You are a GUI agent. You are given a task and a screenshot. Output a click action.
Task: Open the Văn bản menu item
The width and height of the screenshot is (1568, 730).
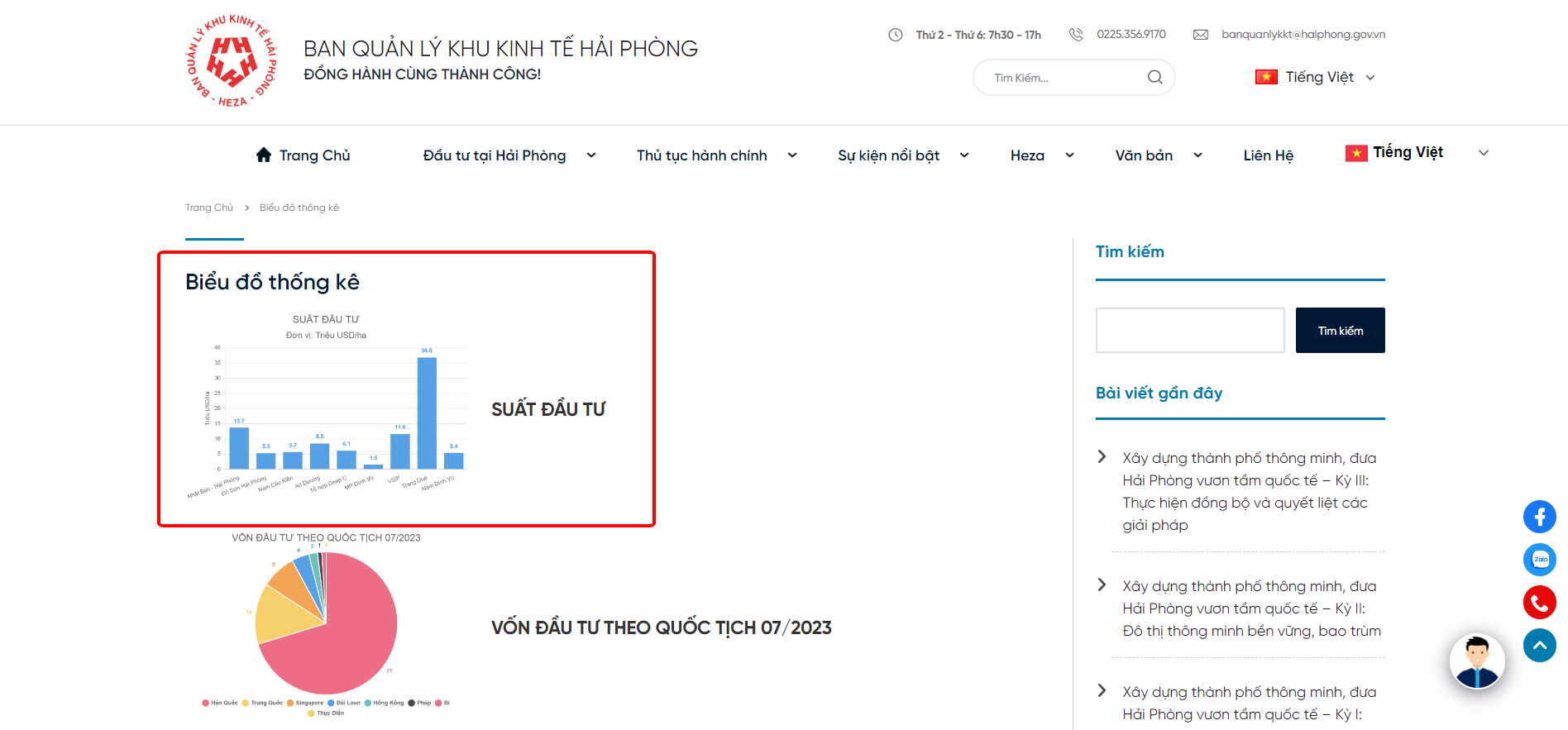pos(1144,155)
